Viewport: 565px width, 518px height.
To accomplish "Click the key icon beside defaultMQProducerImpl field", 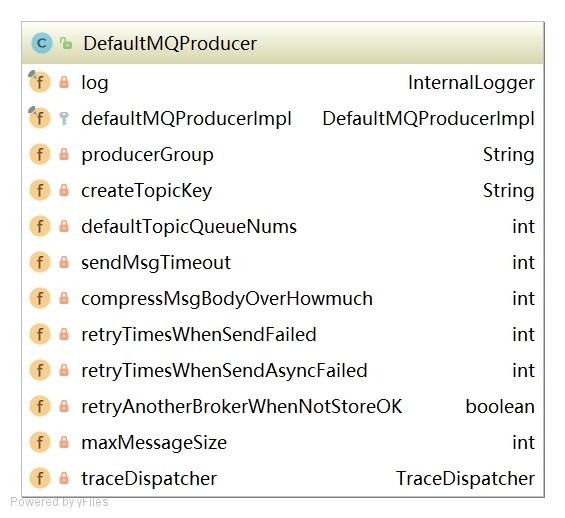I will 64,119.
